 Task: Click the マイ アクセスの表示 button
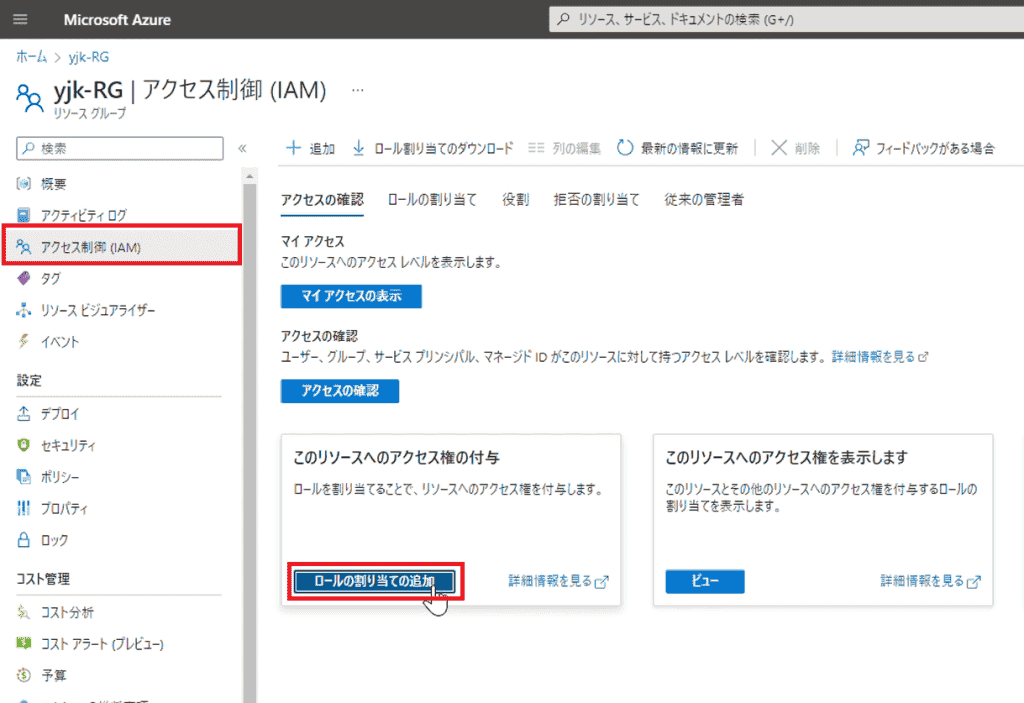pyautogui.click(x=351, y=296)
